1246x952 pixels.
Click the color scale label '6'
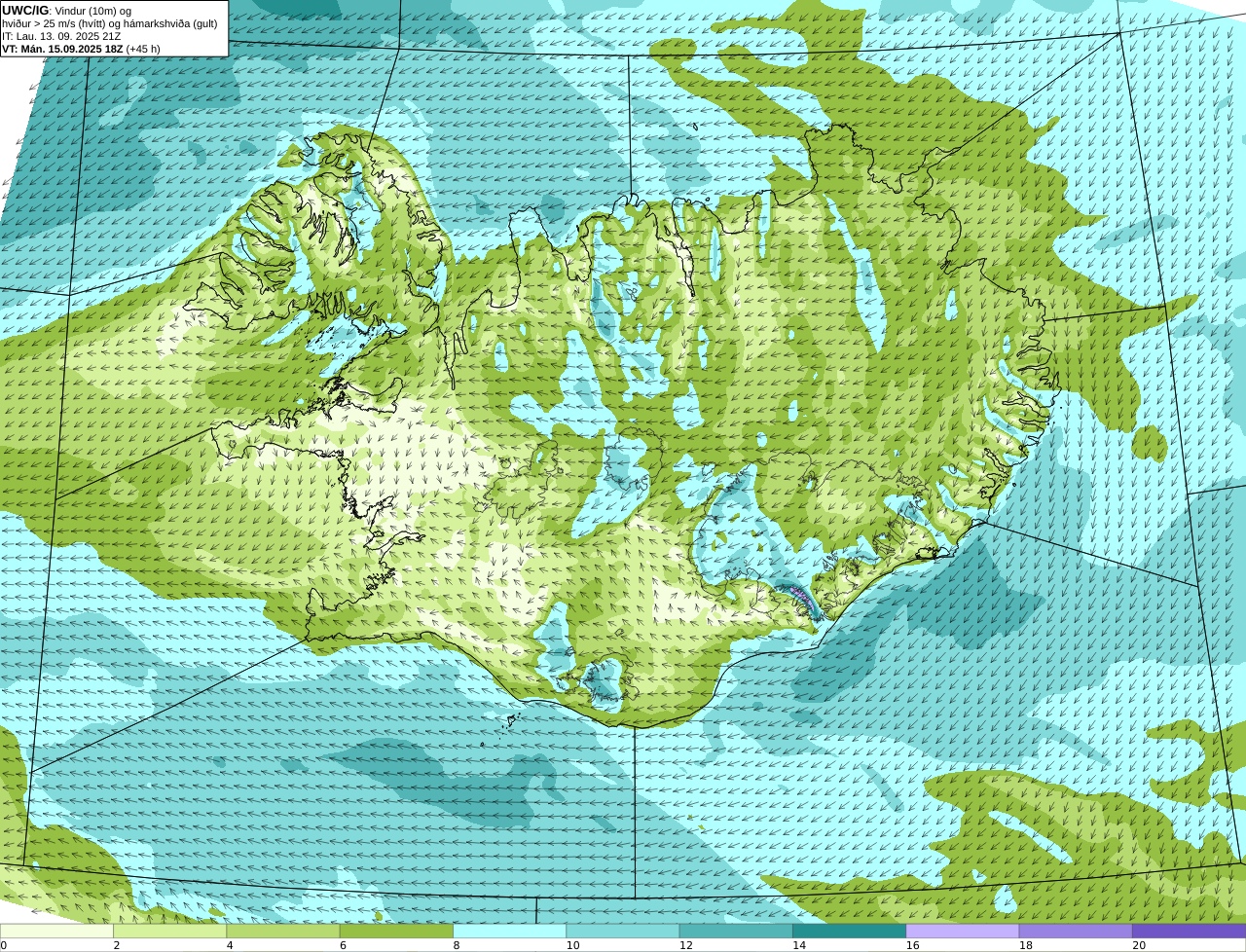(343, 945)
